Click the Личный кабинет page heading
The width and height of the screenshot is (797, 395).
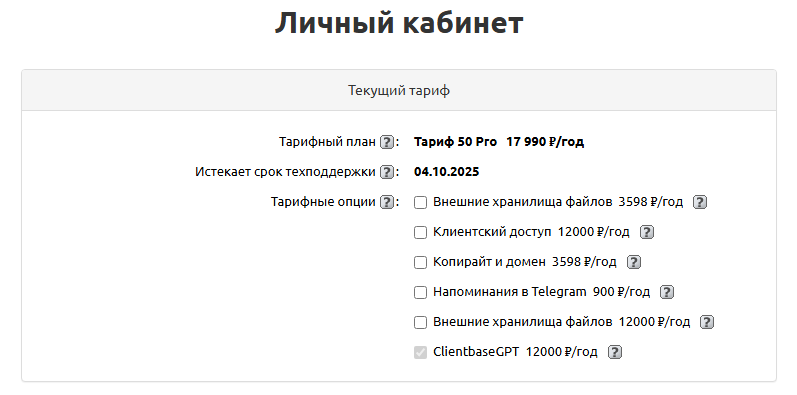pyautogui.click(x=399, y=22)
